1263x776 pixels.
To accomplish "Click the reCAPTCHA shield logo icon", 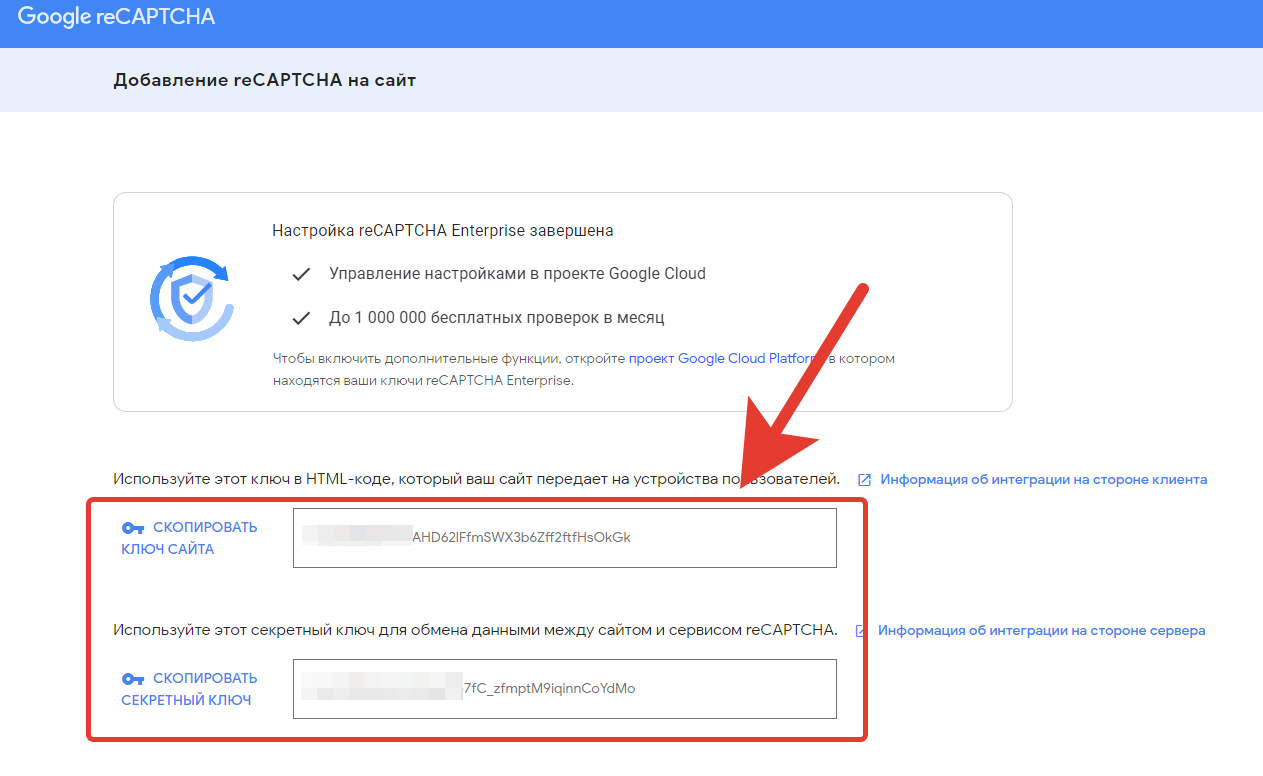I will 191,297.
